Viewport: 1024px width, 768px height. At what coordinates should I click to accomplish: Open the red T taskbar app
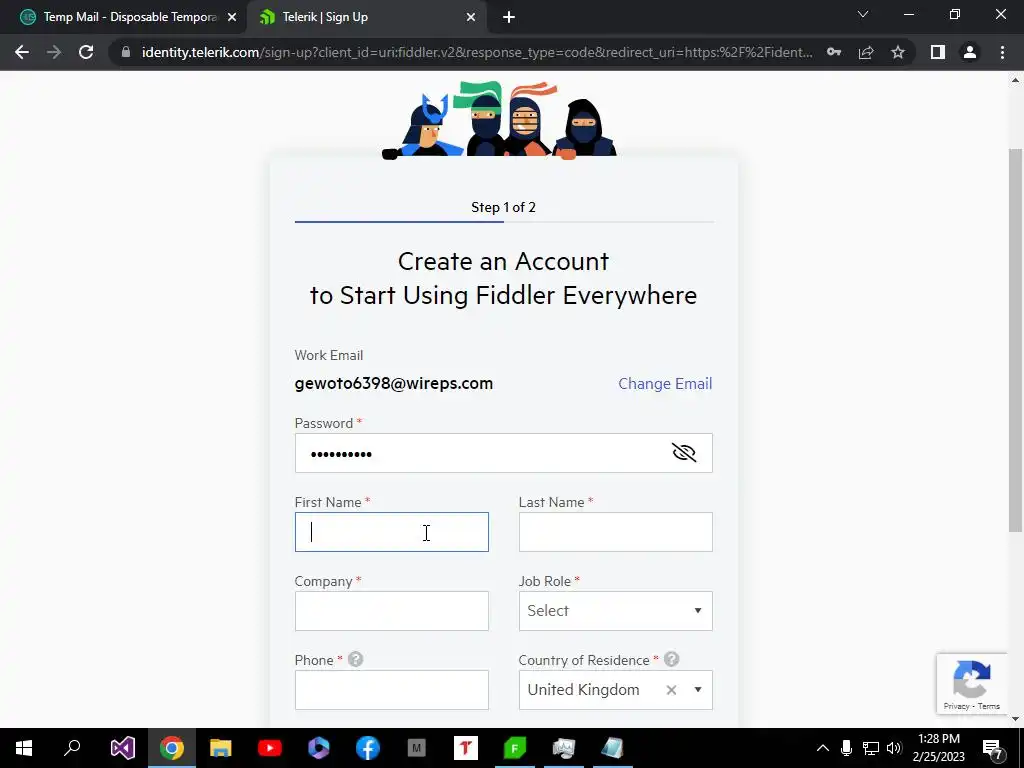(x=466, y=748)
